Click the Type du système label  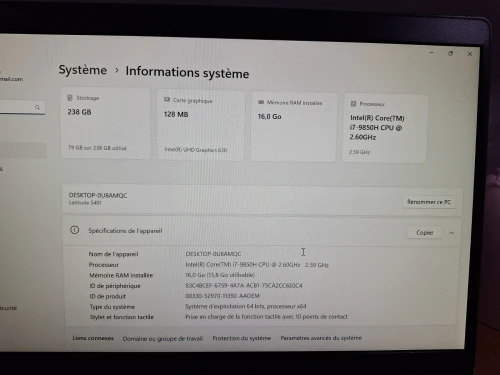[112, 307]
